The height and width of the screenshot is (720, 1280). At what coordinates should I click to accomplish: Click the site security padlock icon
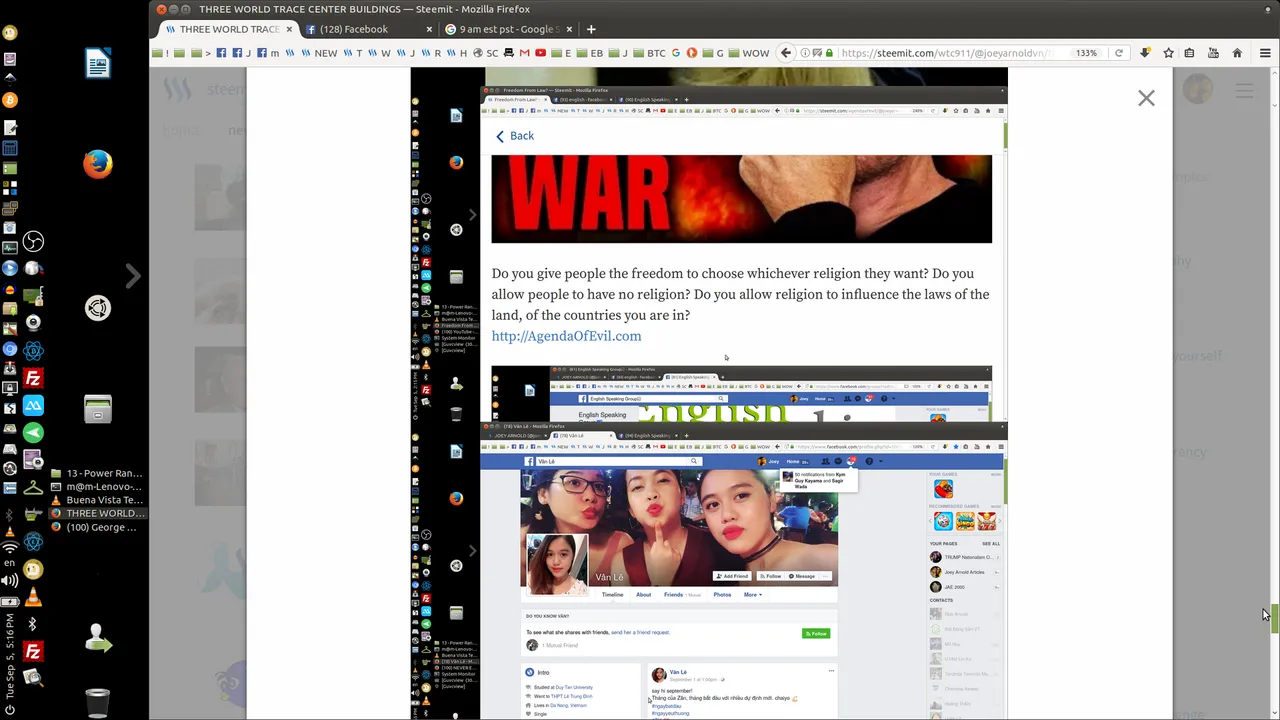(829, 53)
